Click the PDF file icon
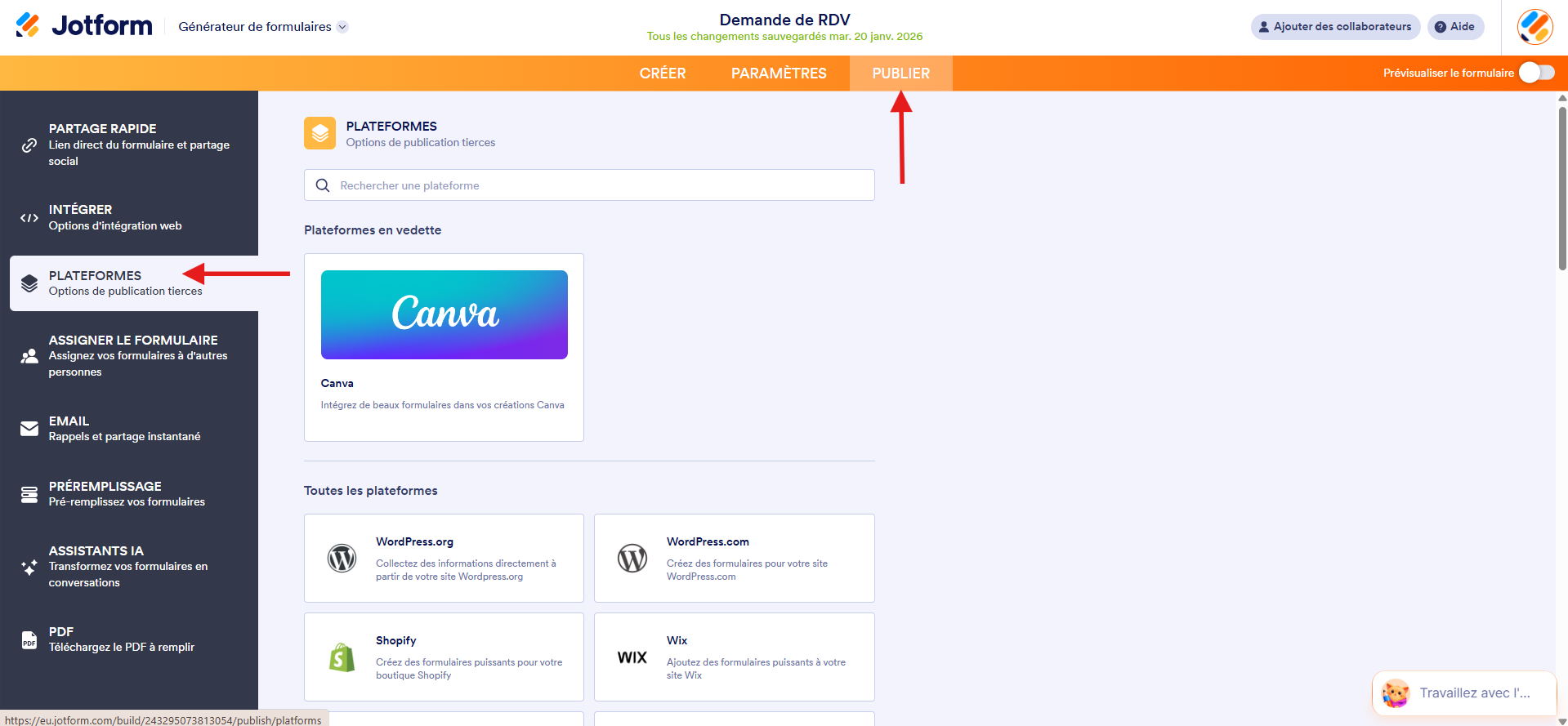Image resolution: width=1568 pixels, height=726 pixels. tap(29, 639)
